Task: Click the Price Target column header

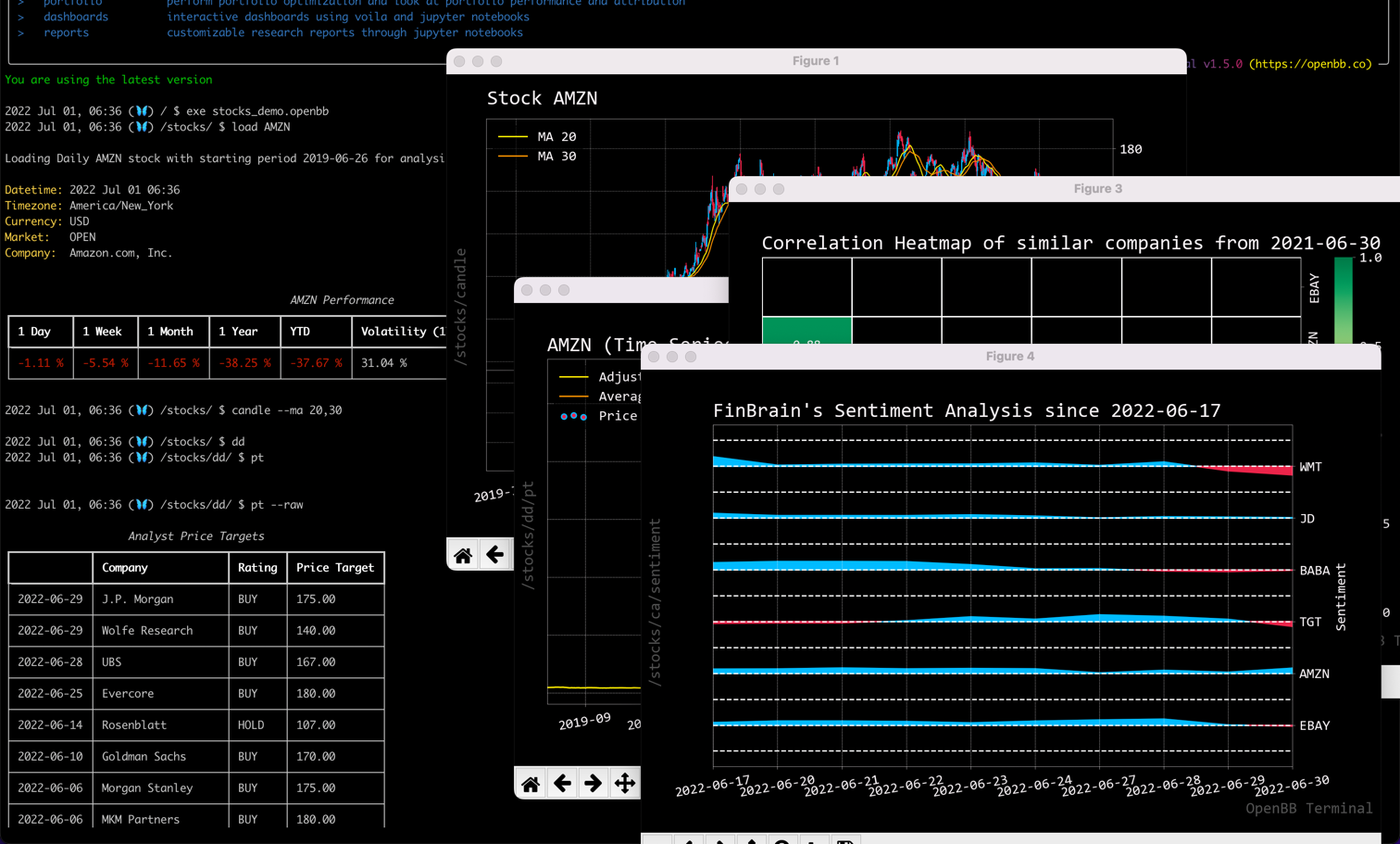Action: coord(335,568)
